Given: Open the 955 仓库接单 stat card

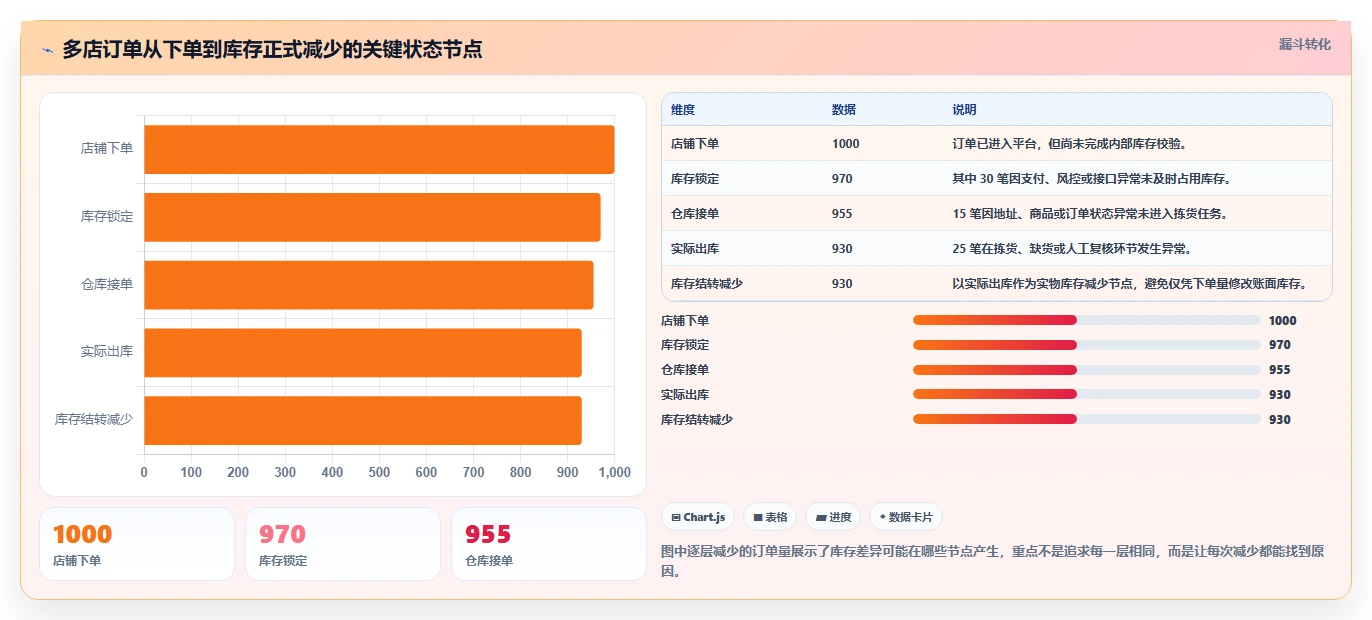Looking at the screenshot, I should [x=549, y=544].
